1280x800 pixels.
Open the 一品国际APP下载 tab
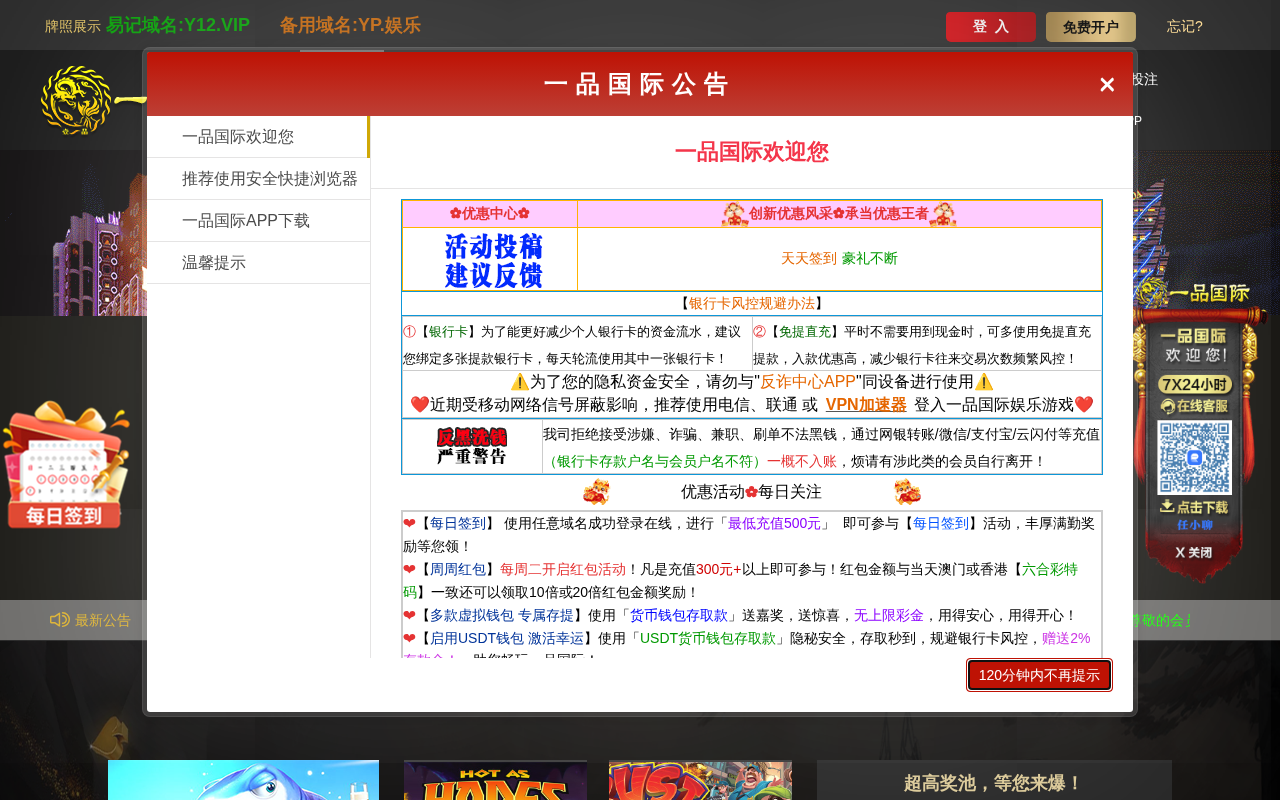pos(258,221)
